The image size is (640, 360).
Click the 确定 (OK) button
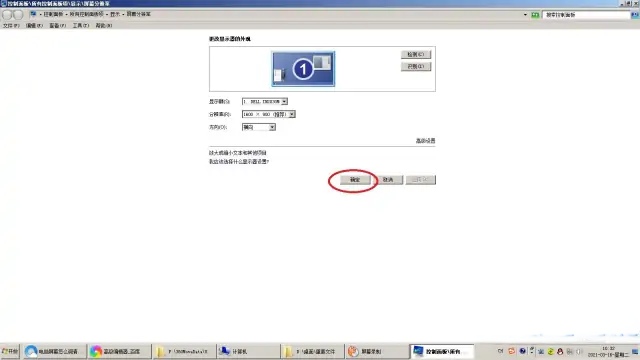pyautogui.click(x=355, y=180)
